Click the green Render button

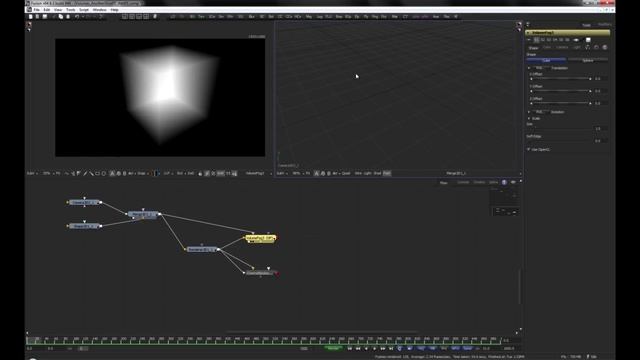(x=333, y=349)
